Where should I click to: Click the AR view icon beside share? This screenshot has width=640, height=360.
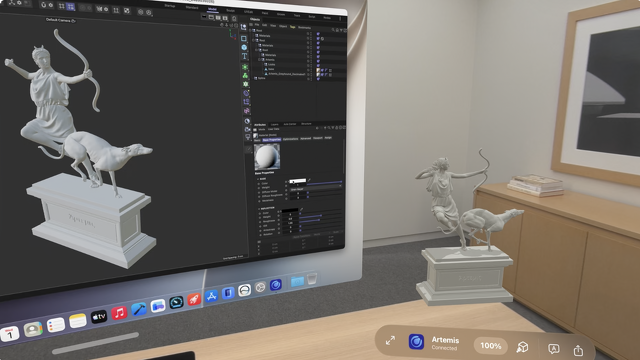(x=553, y=349)
